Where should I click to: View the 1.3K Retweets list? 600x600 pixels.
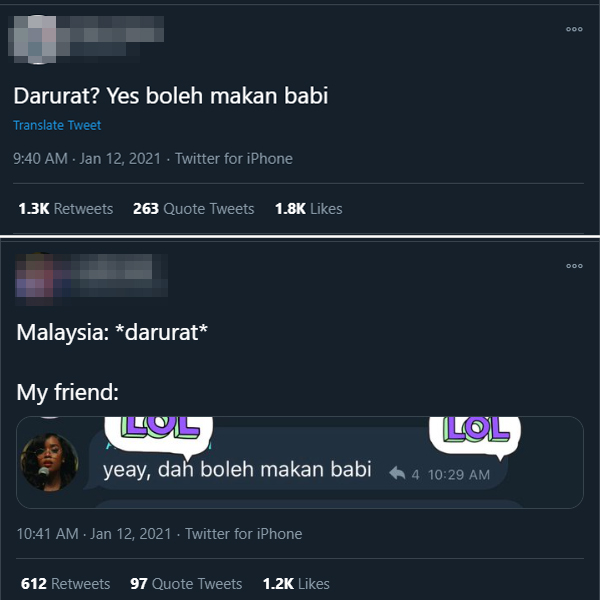(66, 209)
